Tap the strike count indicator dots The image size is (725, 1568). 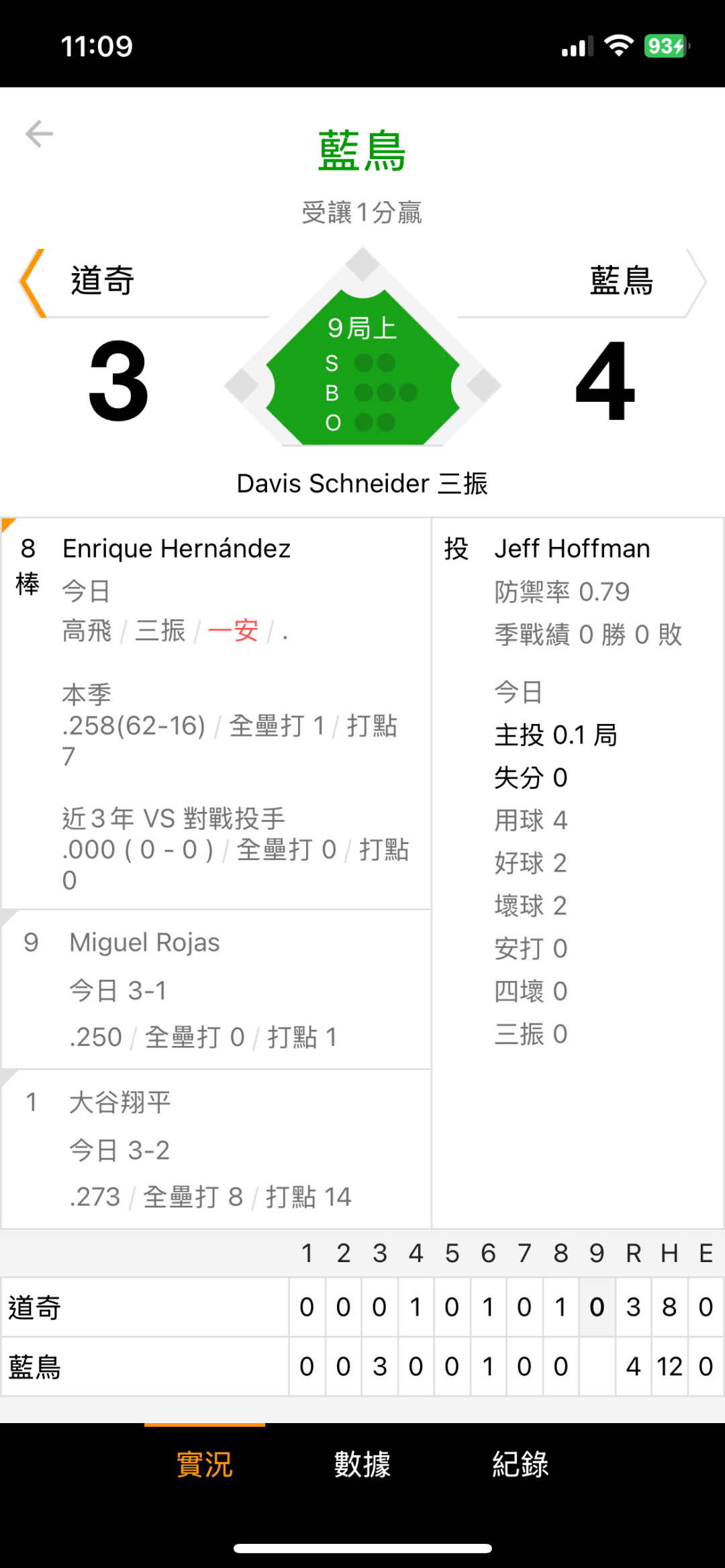[x=375, y=363]
